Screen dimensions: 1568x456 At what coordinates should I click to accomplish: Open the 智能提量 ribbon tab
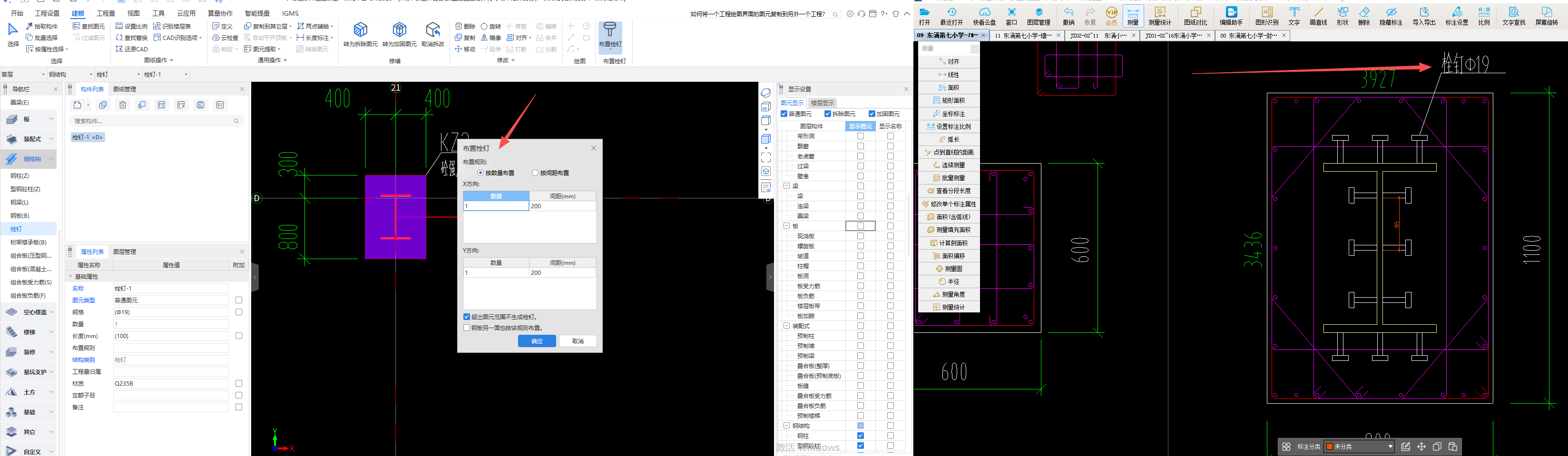coord(257,13)
